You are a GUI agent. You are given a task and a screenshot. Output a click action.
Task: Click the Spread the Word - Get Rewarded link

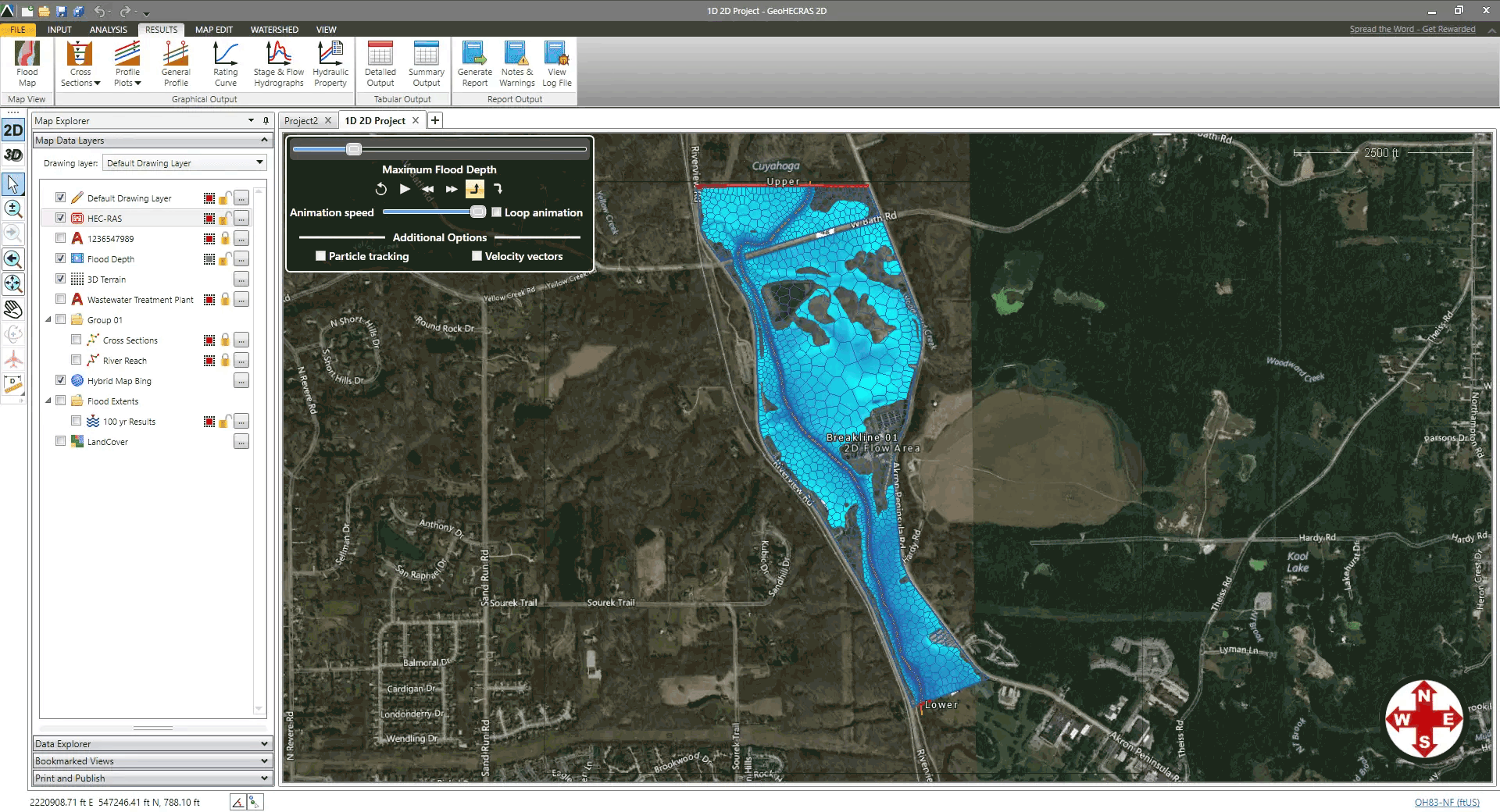(x=1412, y=29)
